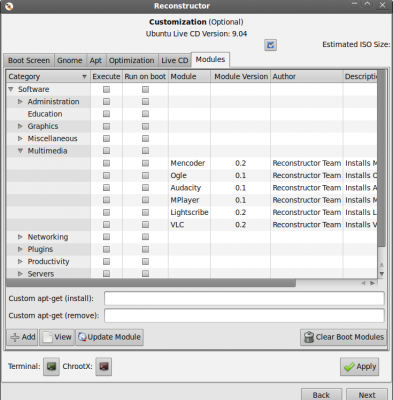Sort by the Module column header
This screenshot has width=393, height=400.
[189, 77]
